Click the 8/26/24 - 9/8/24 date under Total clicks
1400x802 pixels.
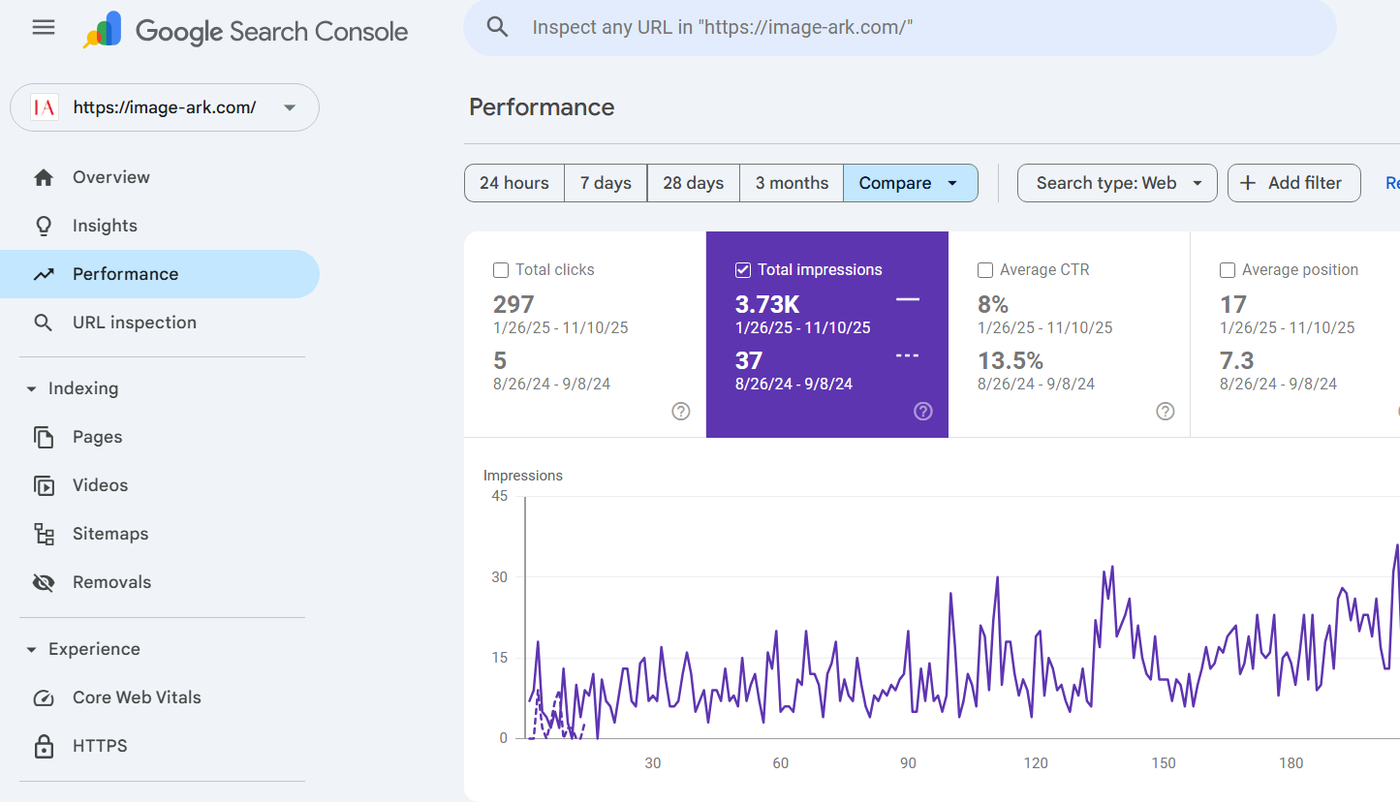click(x=552, y=384)
